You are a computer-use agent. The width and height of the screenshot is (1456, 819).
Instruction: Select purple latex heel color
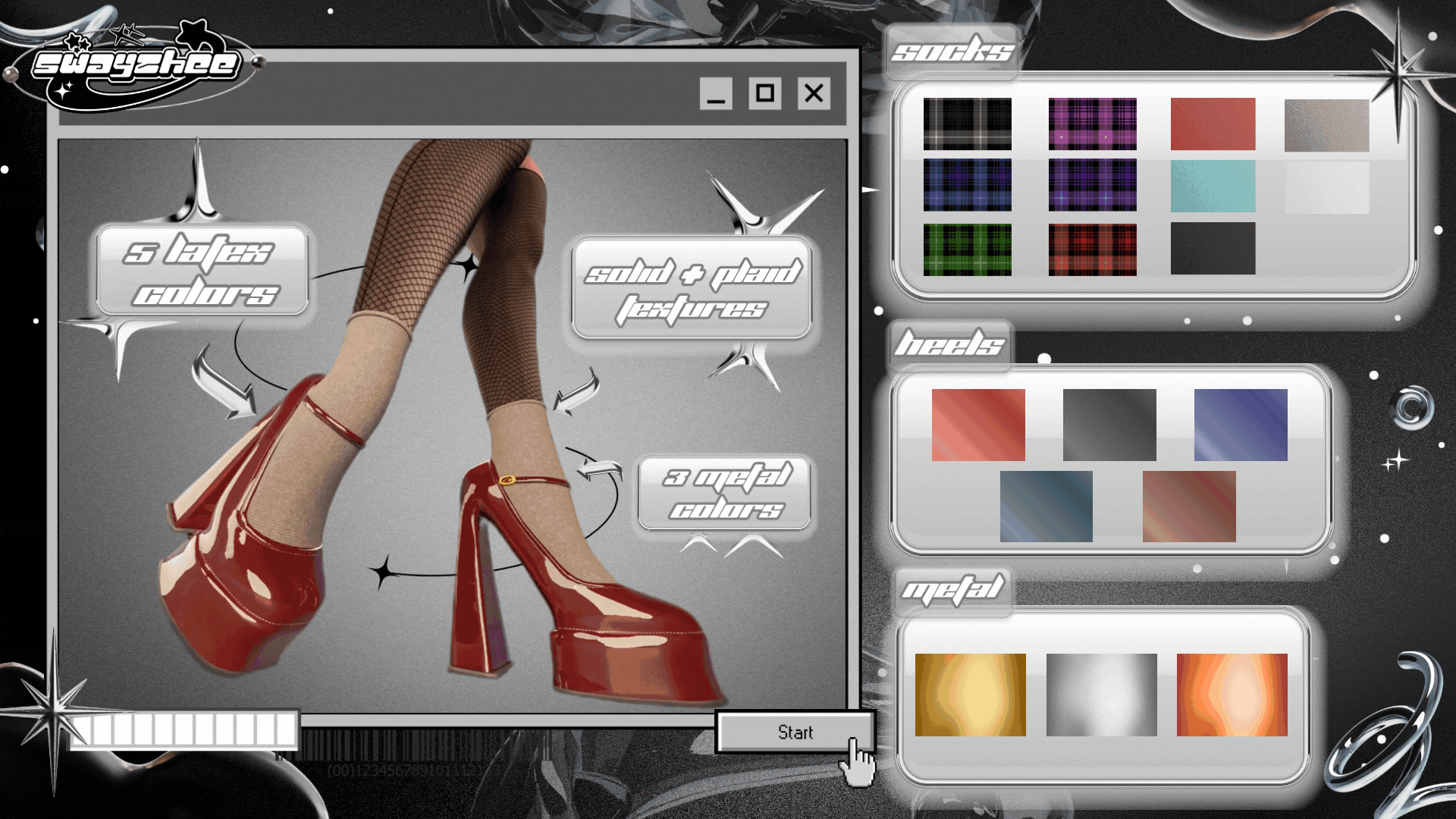click(1241, 425)
